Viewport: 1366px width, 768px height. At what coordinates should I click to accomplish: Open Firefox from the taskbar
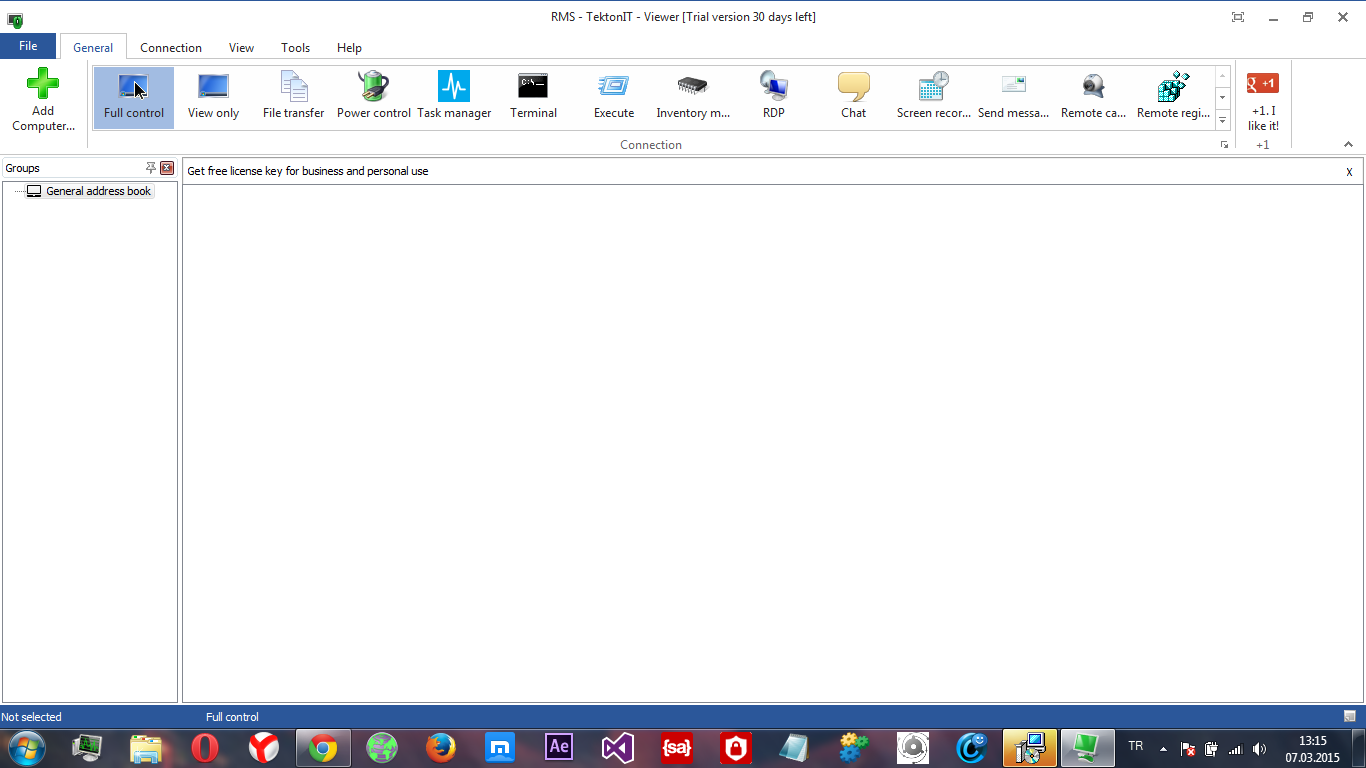click(440, 748)
